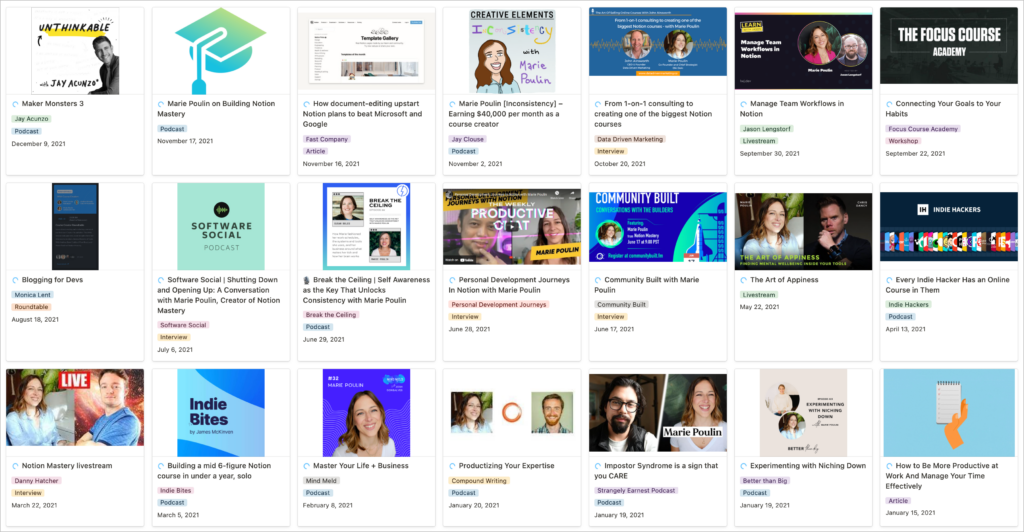Open Manage Team Workflows in Notion title
This screenshot has height=532, width=1024.
pyautogui.click(x=792, y=108)
